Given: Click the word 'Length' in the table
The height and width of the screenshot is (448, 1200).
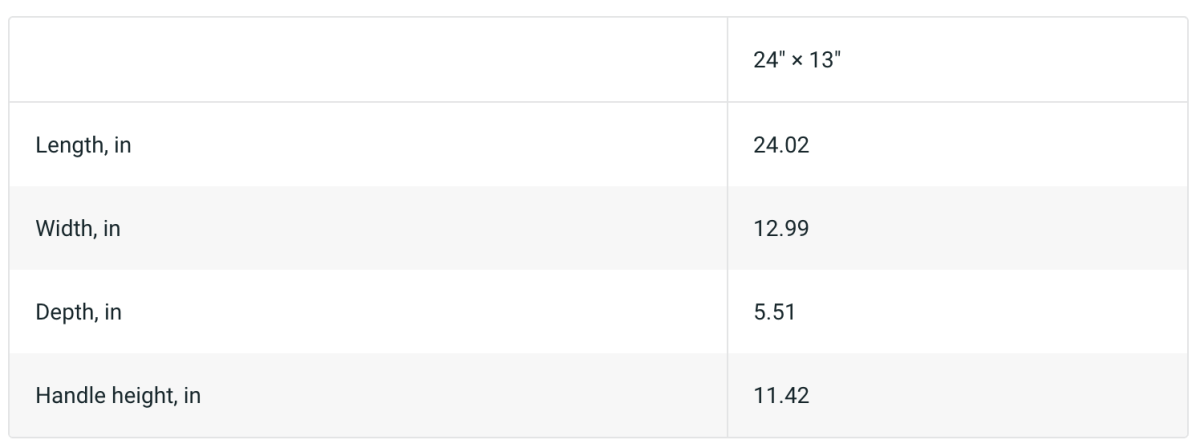Looking at the screenshot, I should [x=65, y=145].
